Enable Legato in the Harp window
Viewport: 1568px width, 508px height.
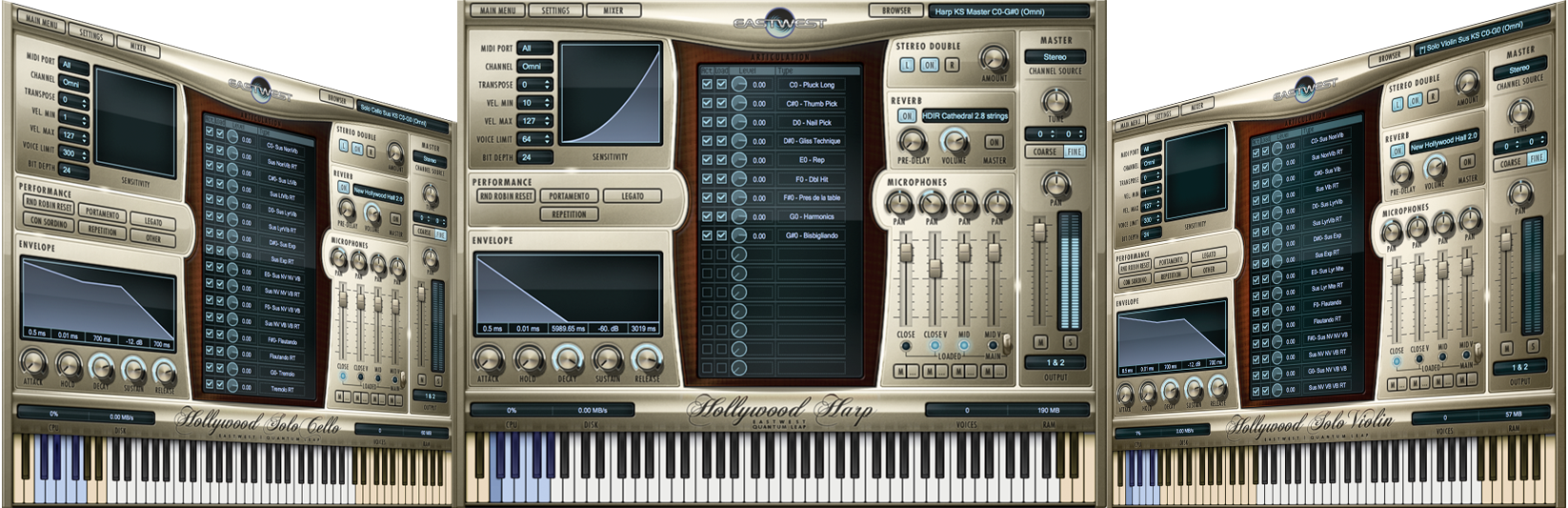[633, 196]
